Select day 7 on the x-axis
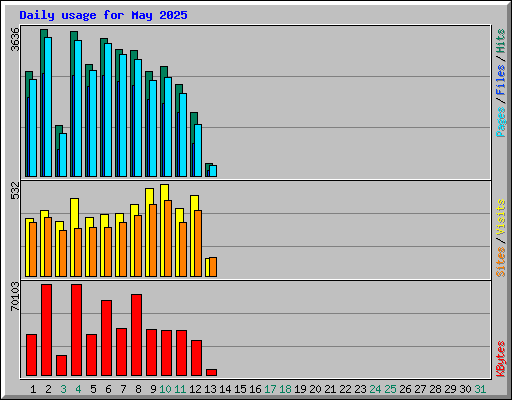Screen dimensions: 512x400 click(123, 389)
